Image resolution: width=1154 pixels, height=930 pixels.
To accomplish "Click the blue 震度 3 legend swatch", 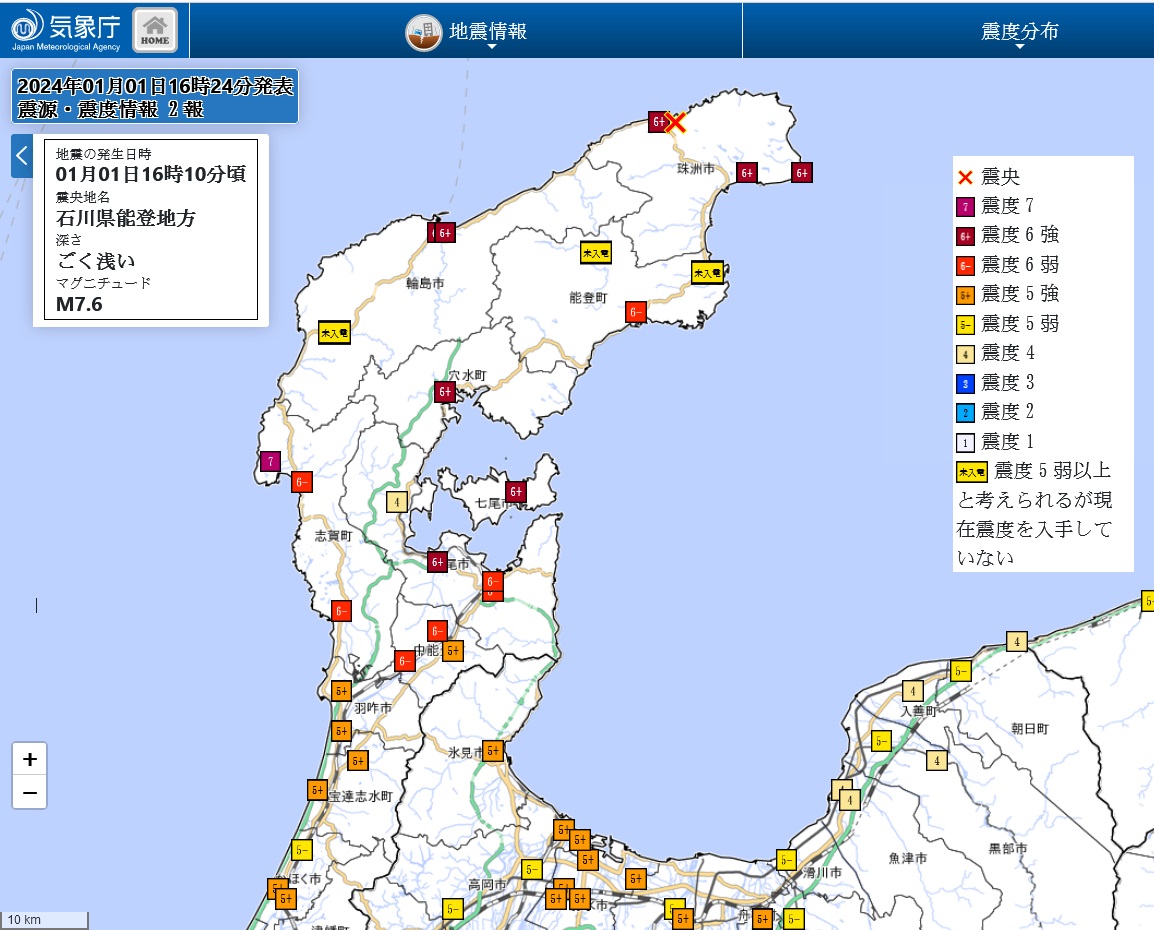I will [965, 383].
